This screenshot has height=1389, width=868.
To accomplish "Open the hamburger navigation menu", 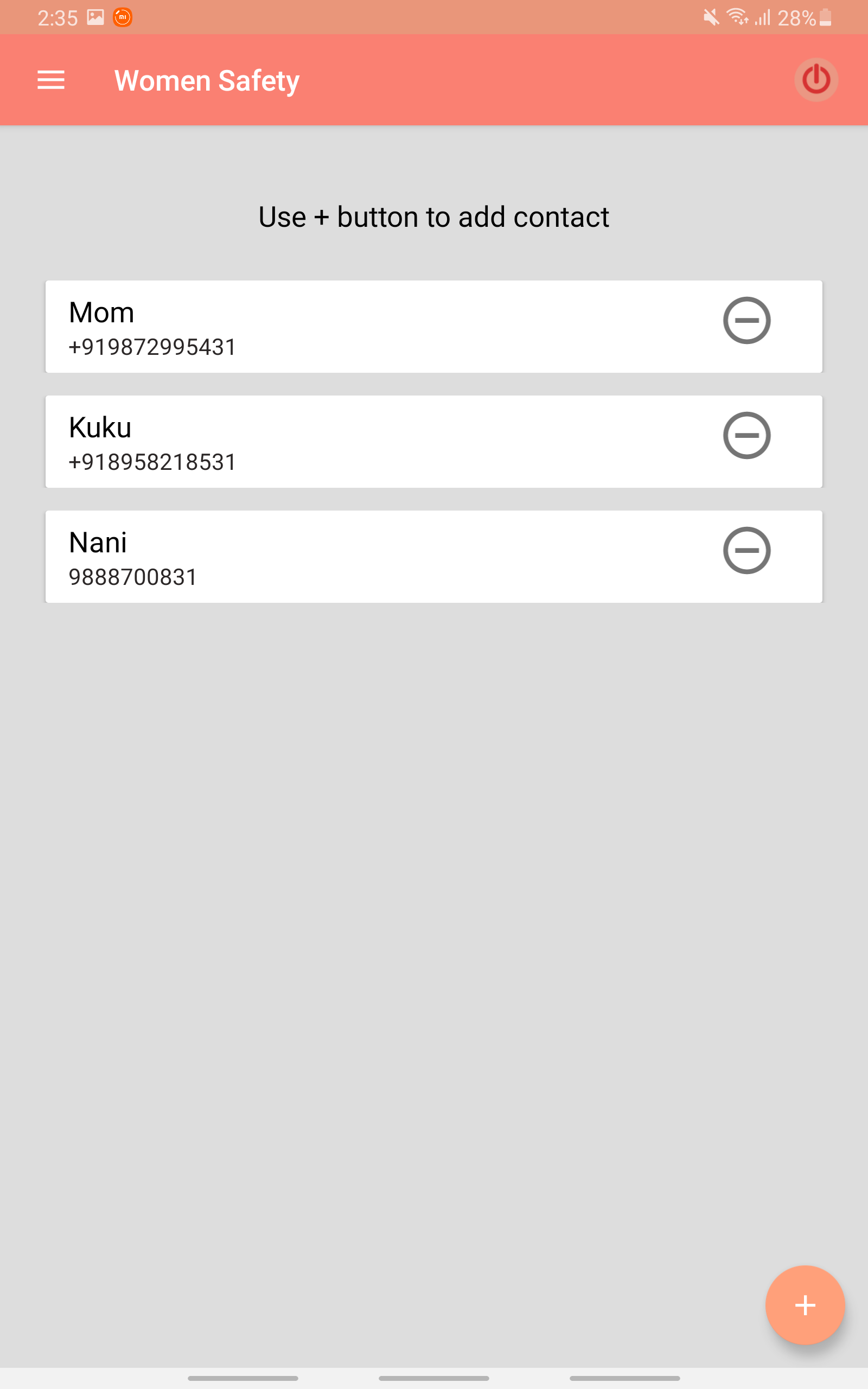I will coord(50,80).
